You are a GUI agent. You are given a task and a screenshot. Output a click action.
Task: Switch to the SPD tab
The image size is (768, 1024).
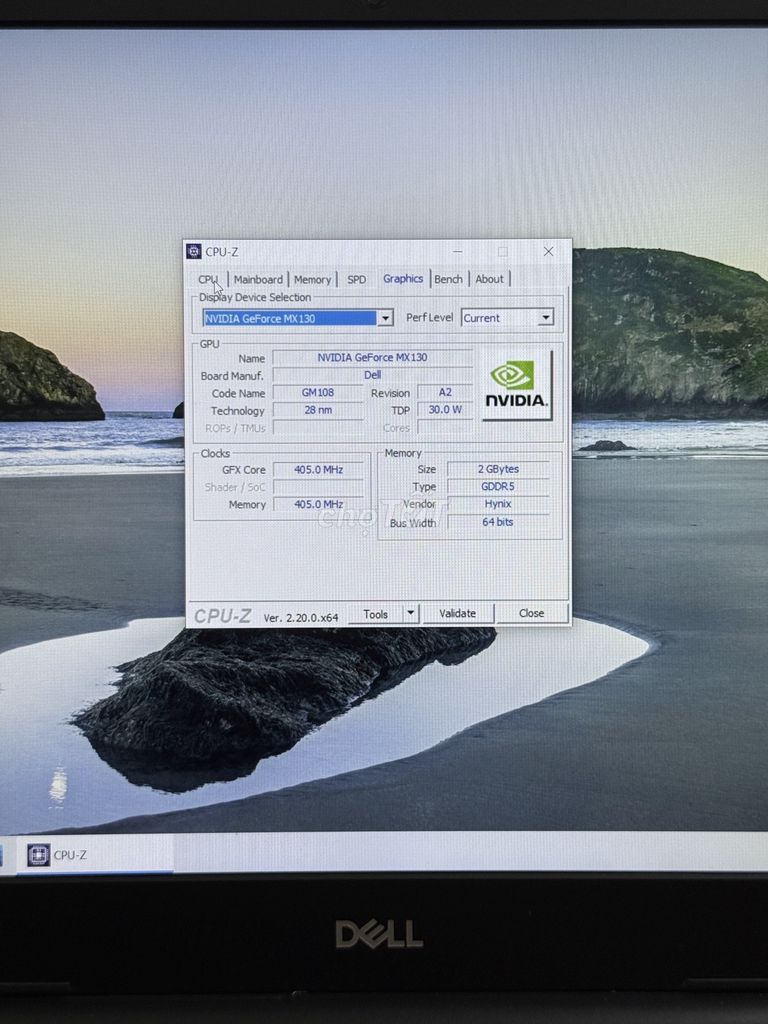357,280
